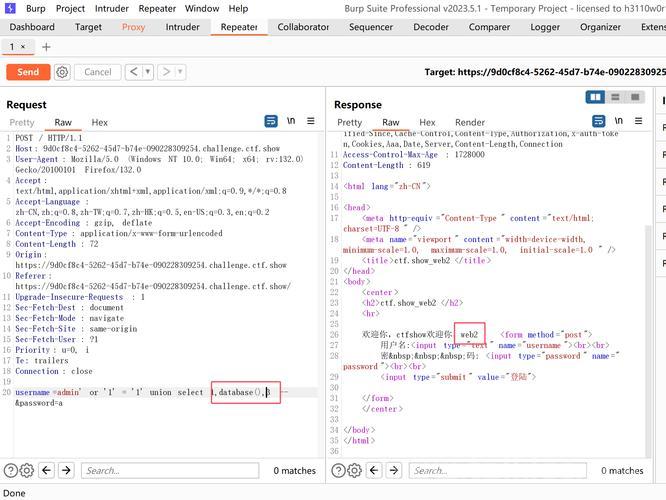Screen dimensions: 666x500
Task: Open the Burp menu
Action: tap(36, 8)
